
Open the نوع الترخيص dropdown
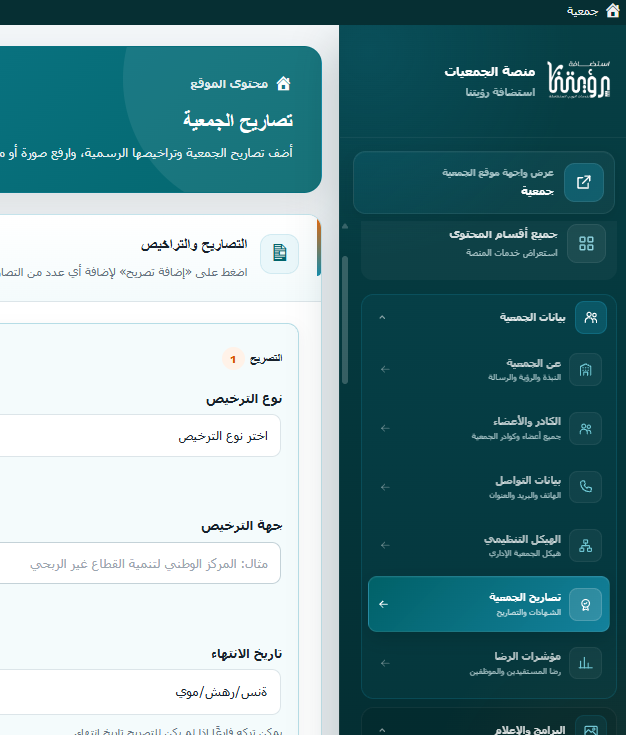pos(140,435)
